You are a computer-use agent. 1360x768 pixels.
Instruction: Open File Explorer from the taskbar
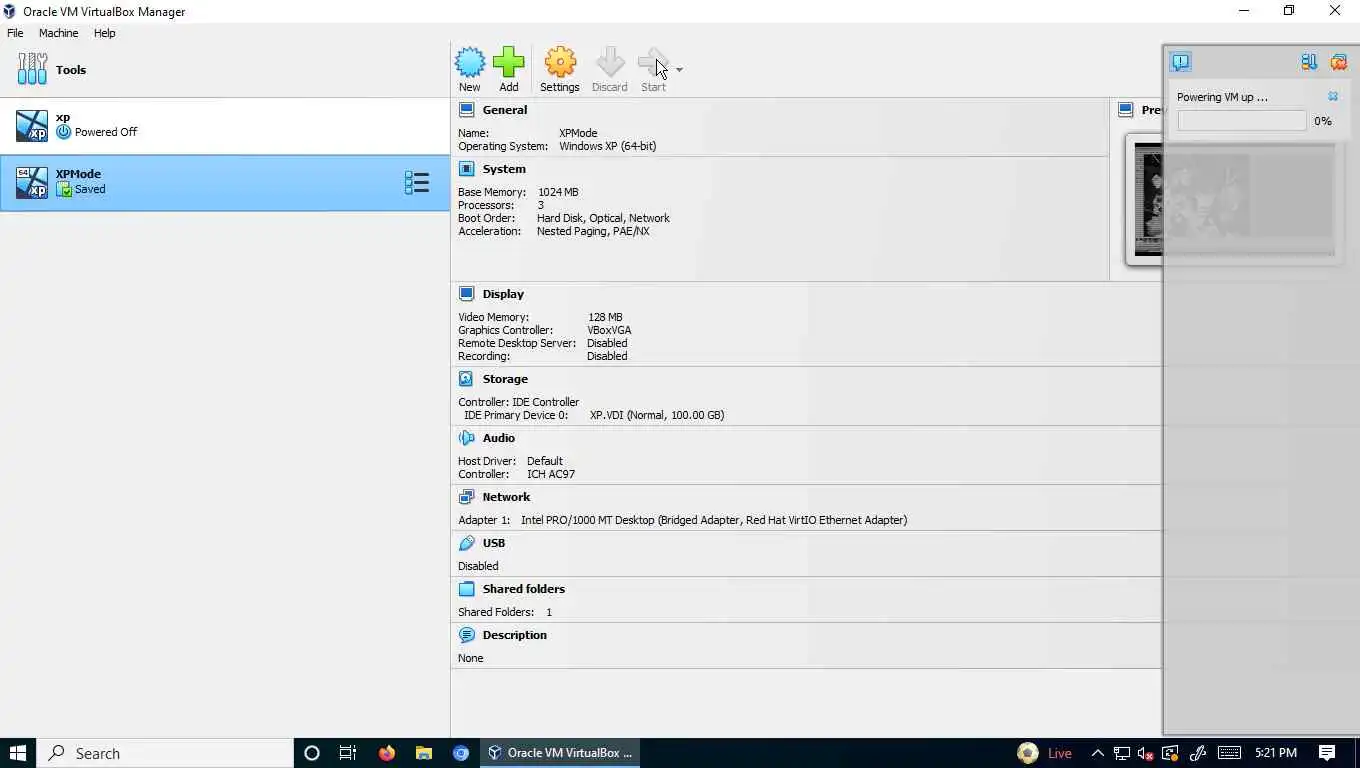pyautogui.click(x=424, y=753)
